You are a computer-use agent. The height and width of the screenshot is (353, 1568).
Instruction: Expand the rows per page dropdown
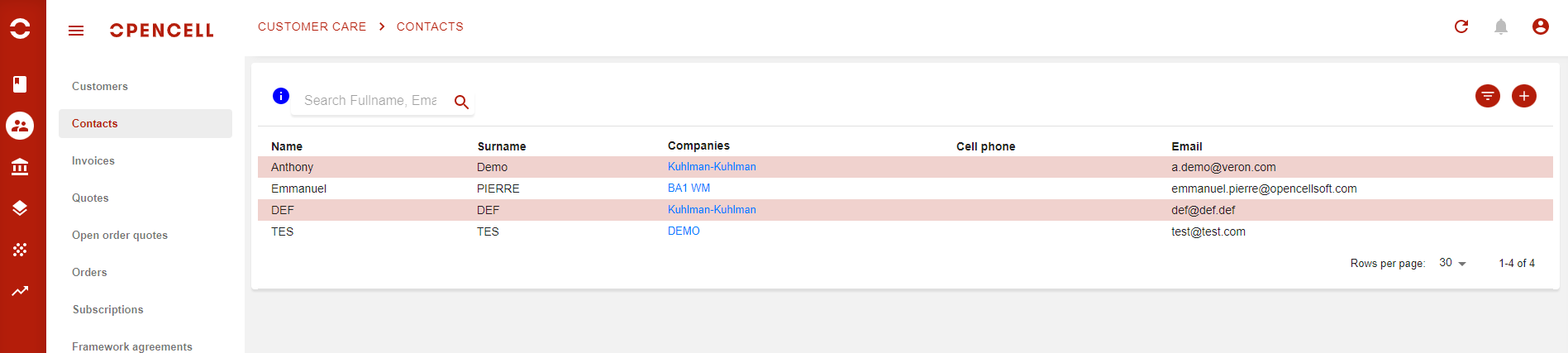1452,263
